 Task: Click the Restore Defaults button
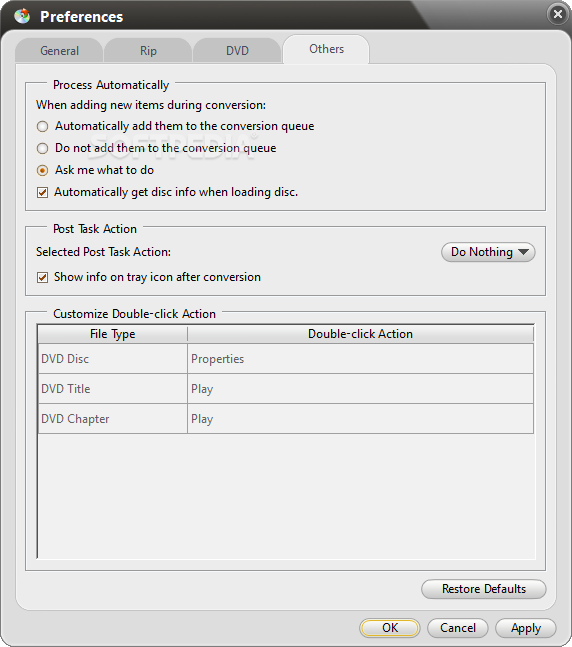(x=484, y=589)
